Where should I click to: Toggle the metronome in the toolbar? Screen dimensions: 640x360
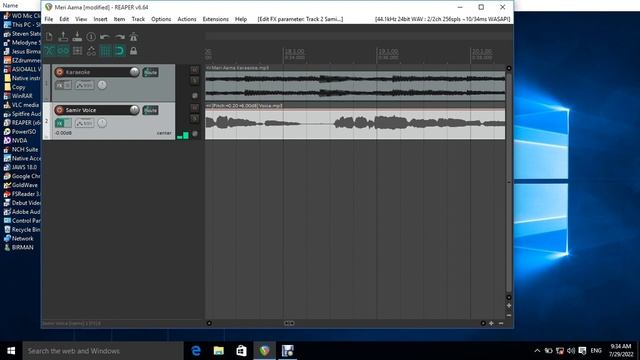133,37
